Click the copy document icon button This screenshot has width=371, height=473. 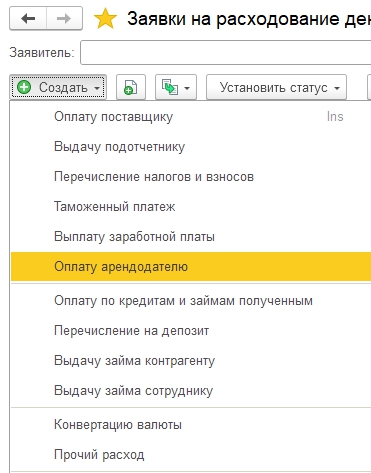point(131,87)
